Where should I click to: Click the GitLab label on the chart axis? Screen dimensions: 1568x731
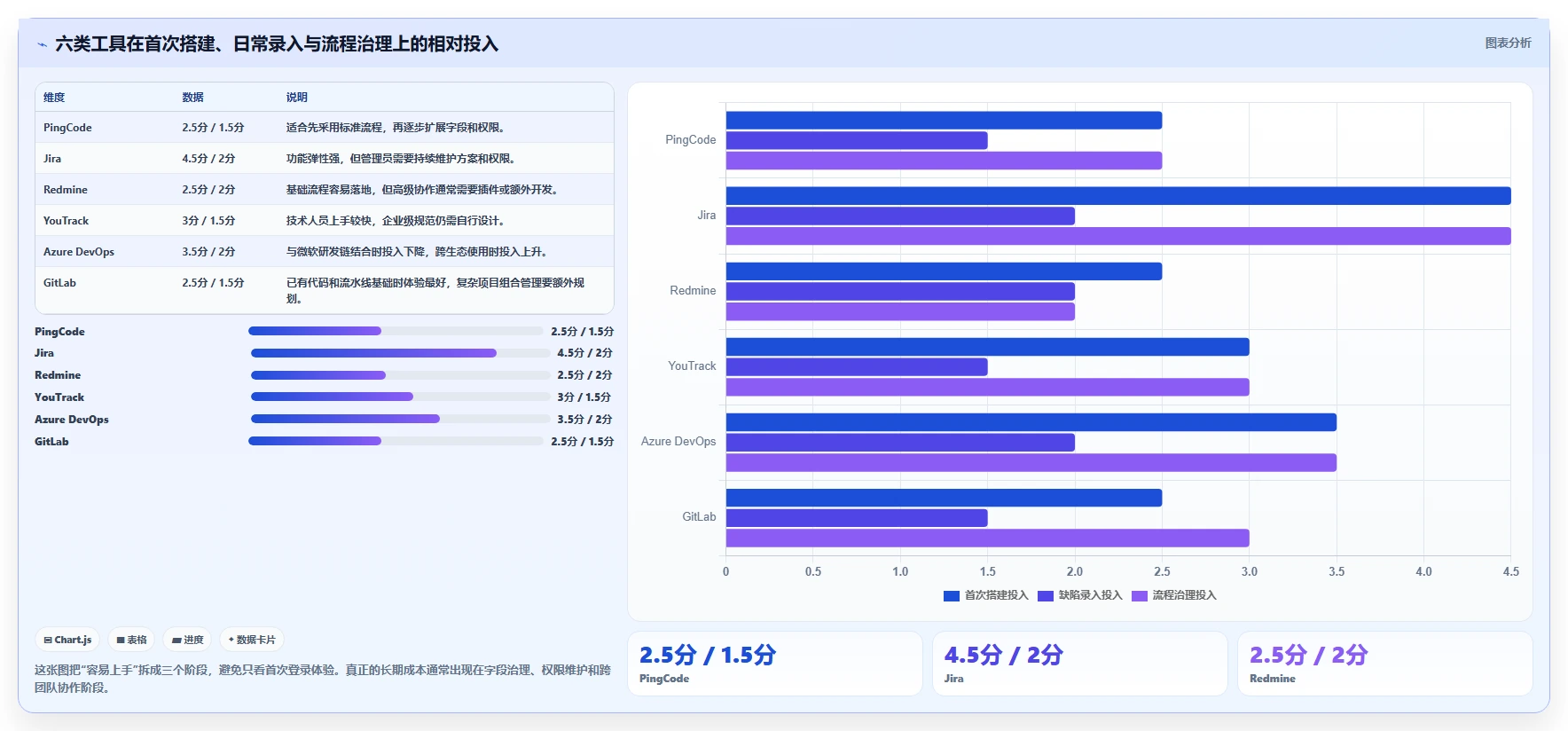point(699,516)
